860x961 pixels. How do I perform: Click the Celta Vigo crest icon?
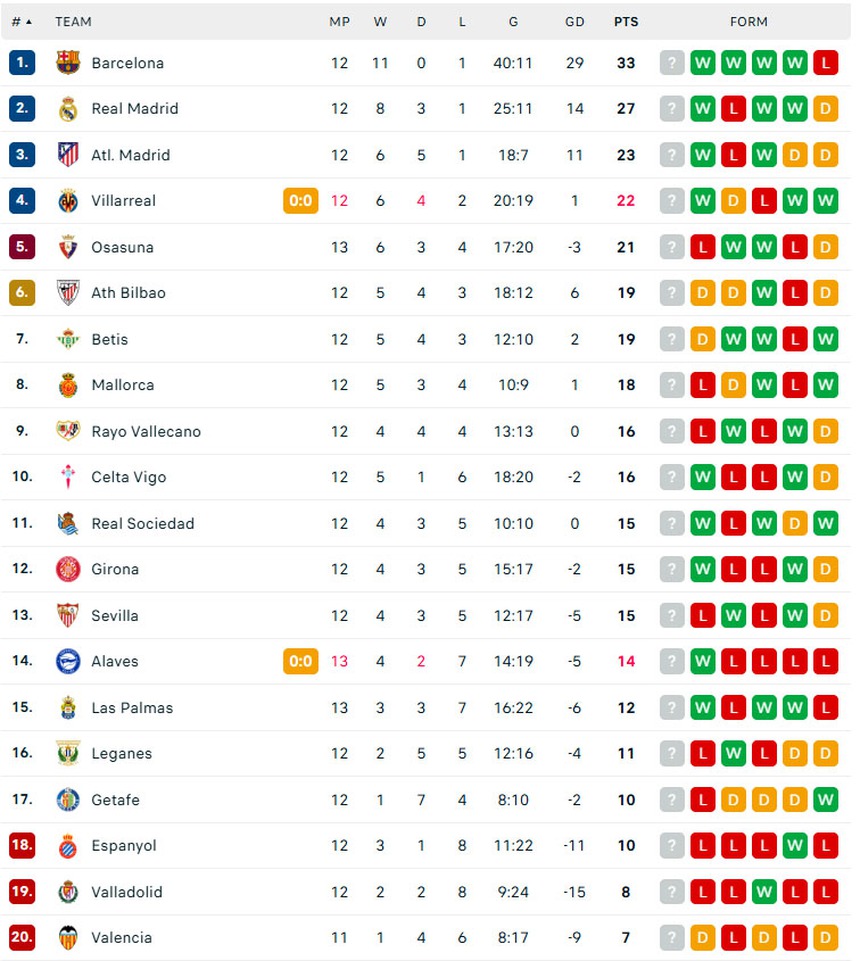click(68, 477)
